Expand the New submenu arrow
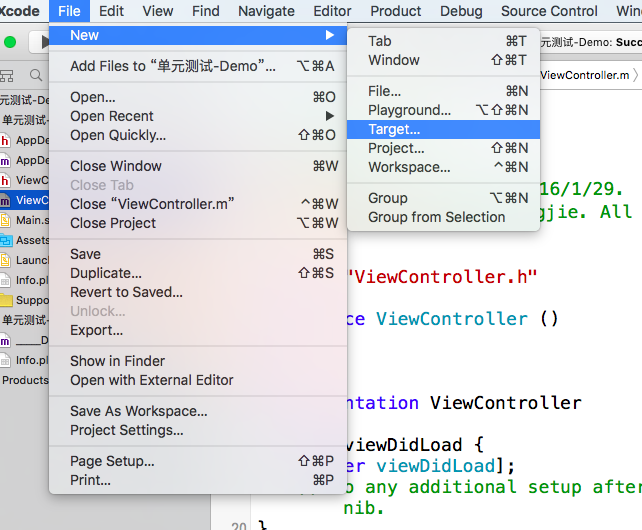Viewport: 642px width, 530px height. (x=330, y=35)
